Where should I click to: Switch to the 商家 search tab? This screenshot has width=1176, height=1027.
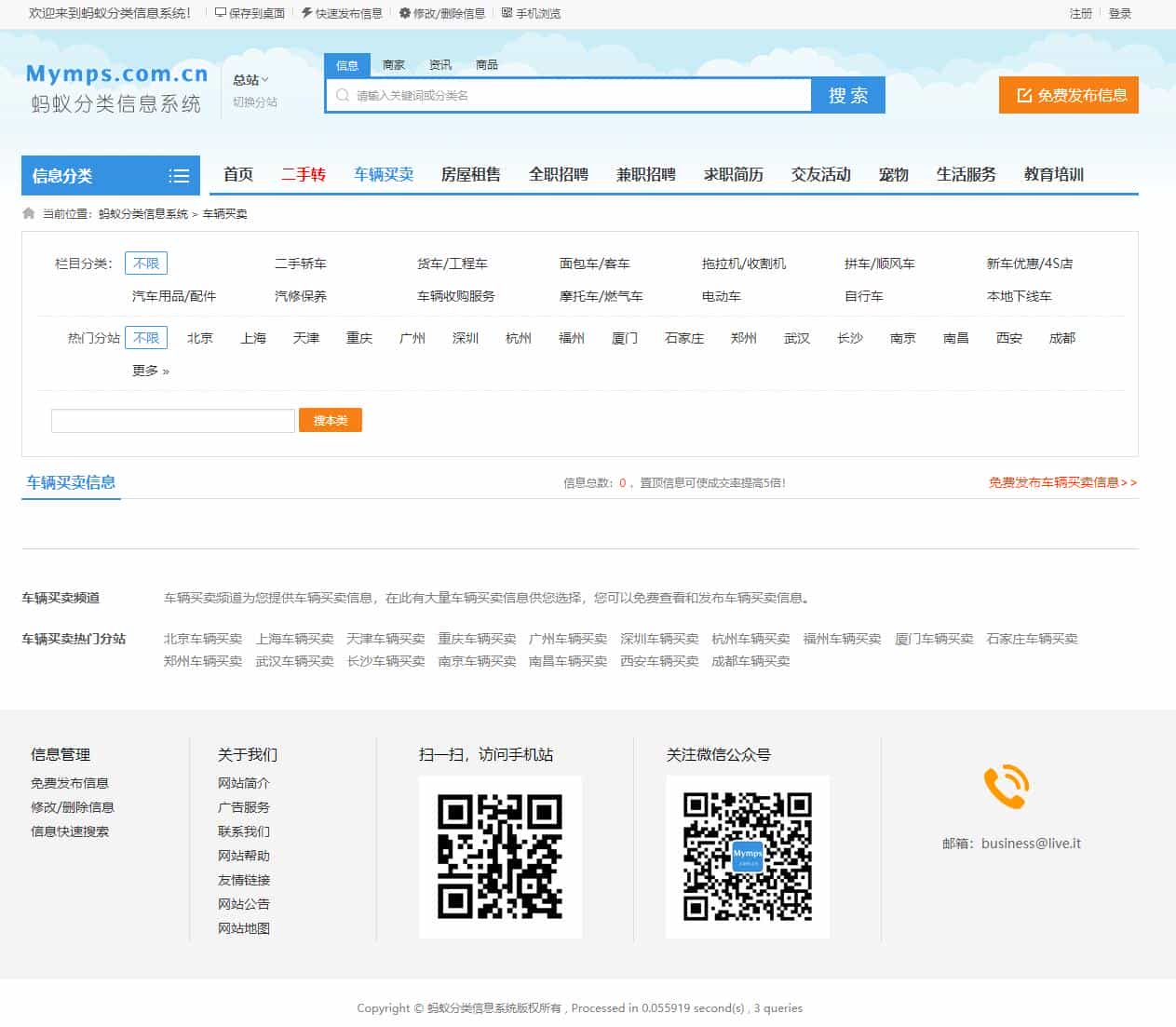coord(393,64)
